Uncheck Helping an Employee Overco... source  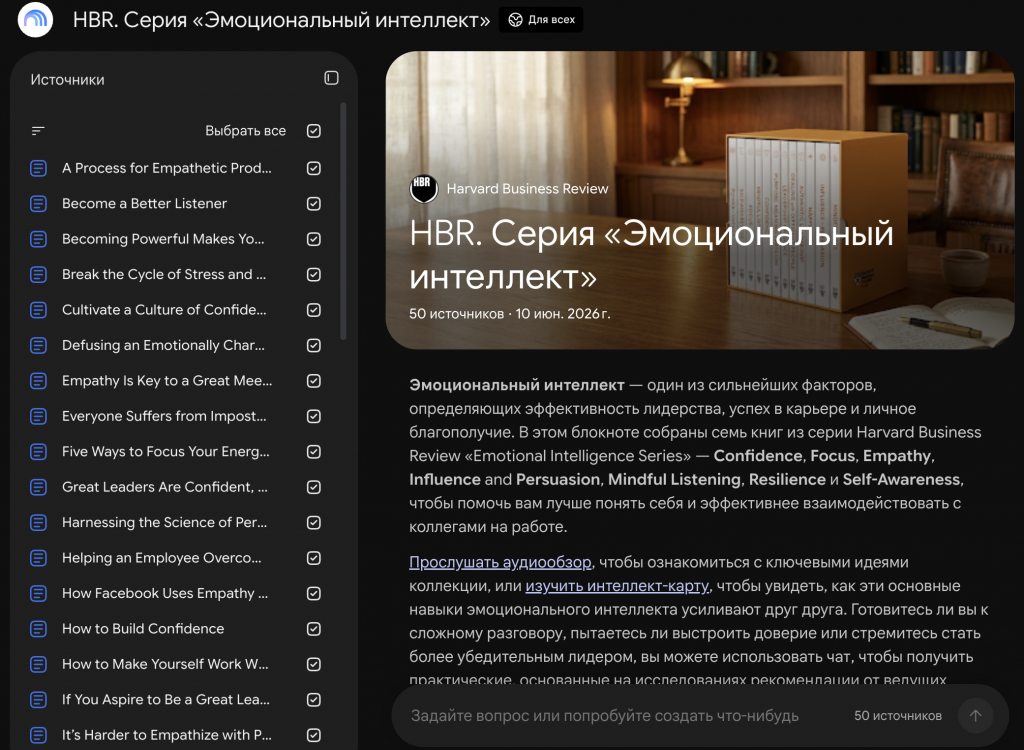[x=313, y=558]
